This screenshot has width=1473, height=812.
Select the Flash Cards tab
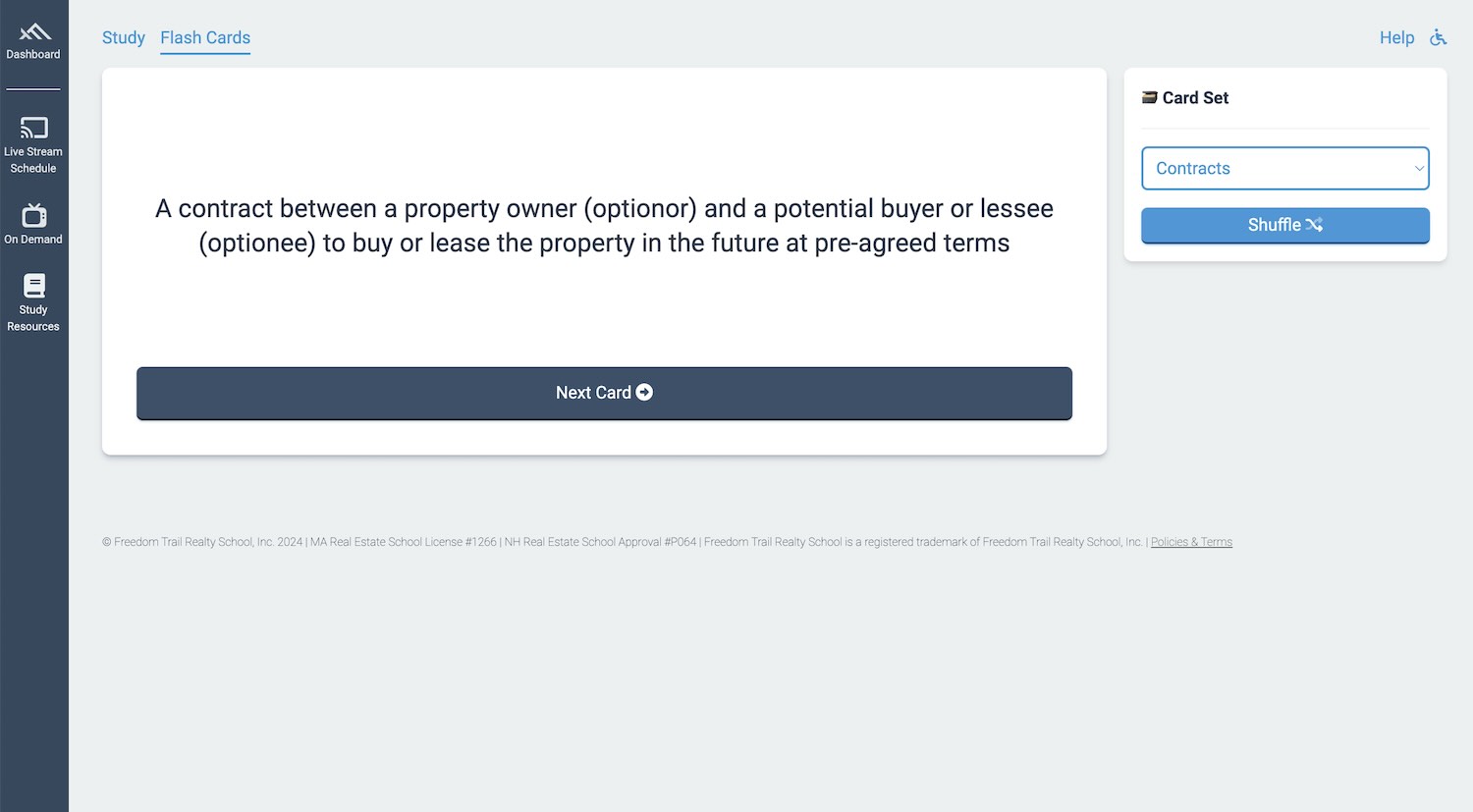(204, 37)
